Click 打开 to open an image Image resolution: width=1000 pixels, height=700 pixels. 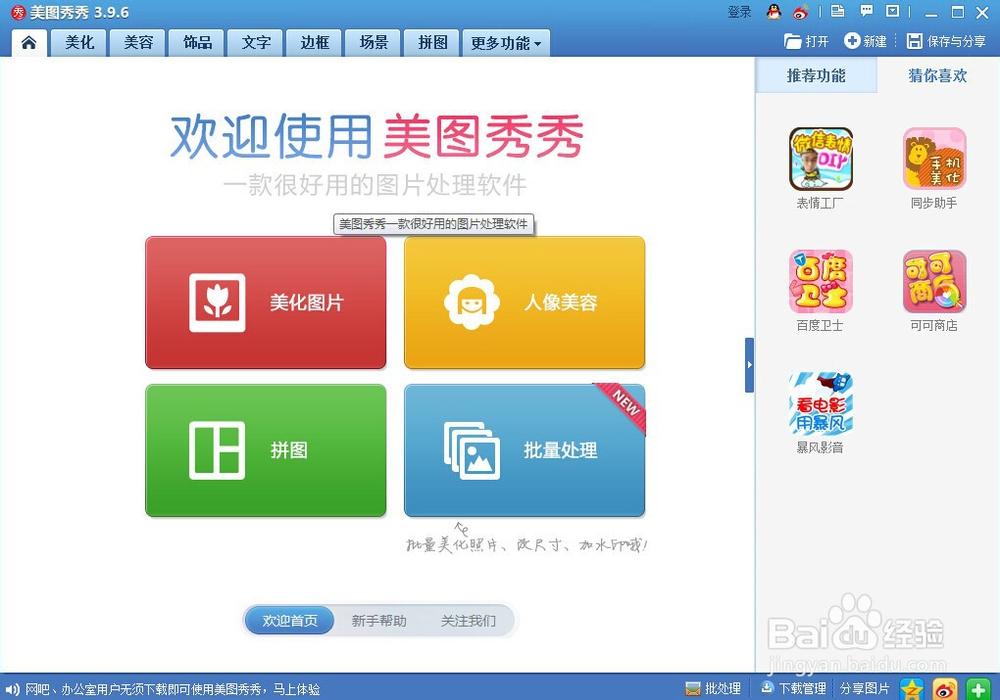click(807, 41)
